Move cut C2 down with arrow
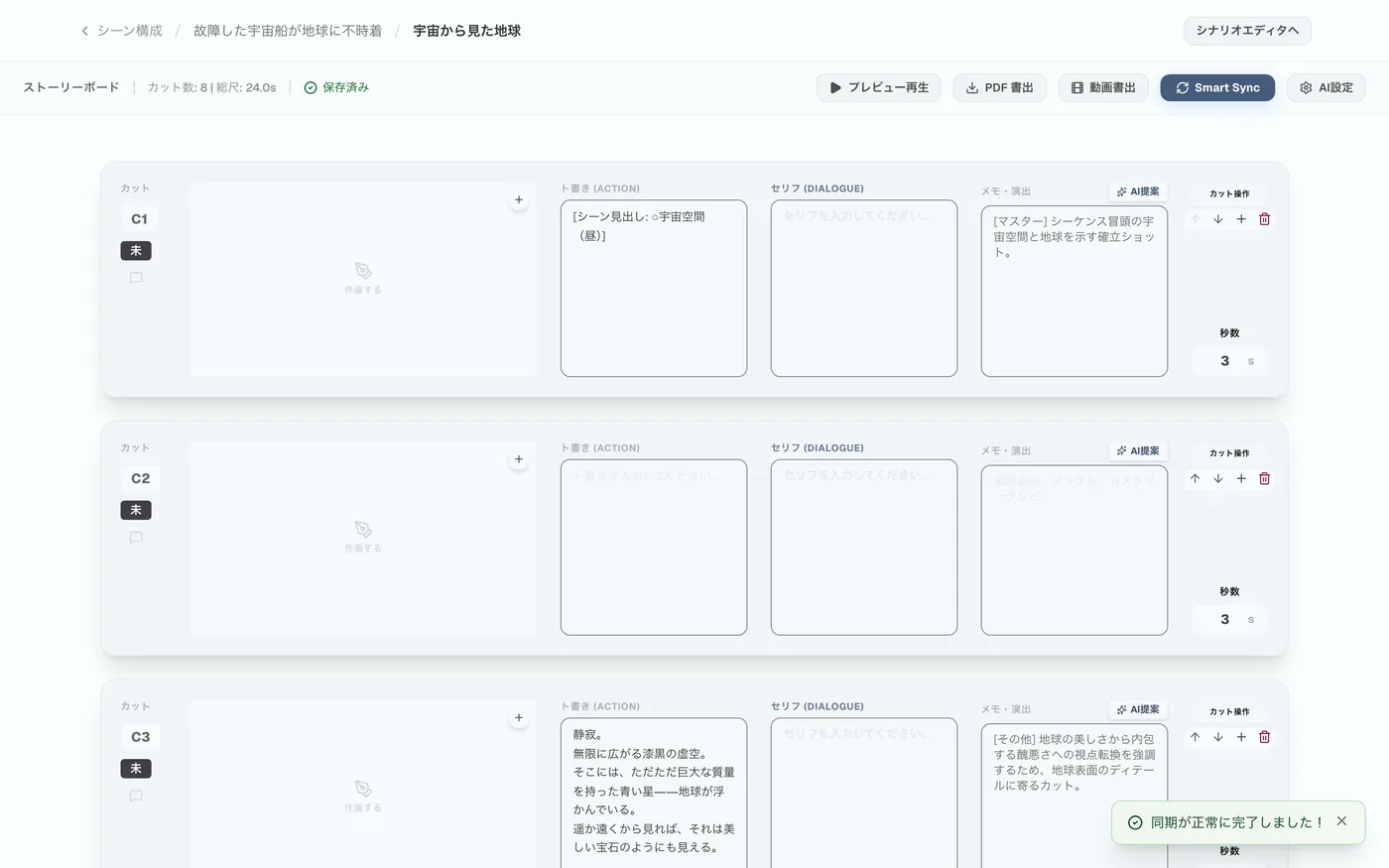Image resolution: width=1389 pixels, height=868 pixels. click(x=1218, y=478)
